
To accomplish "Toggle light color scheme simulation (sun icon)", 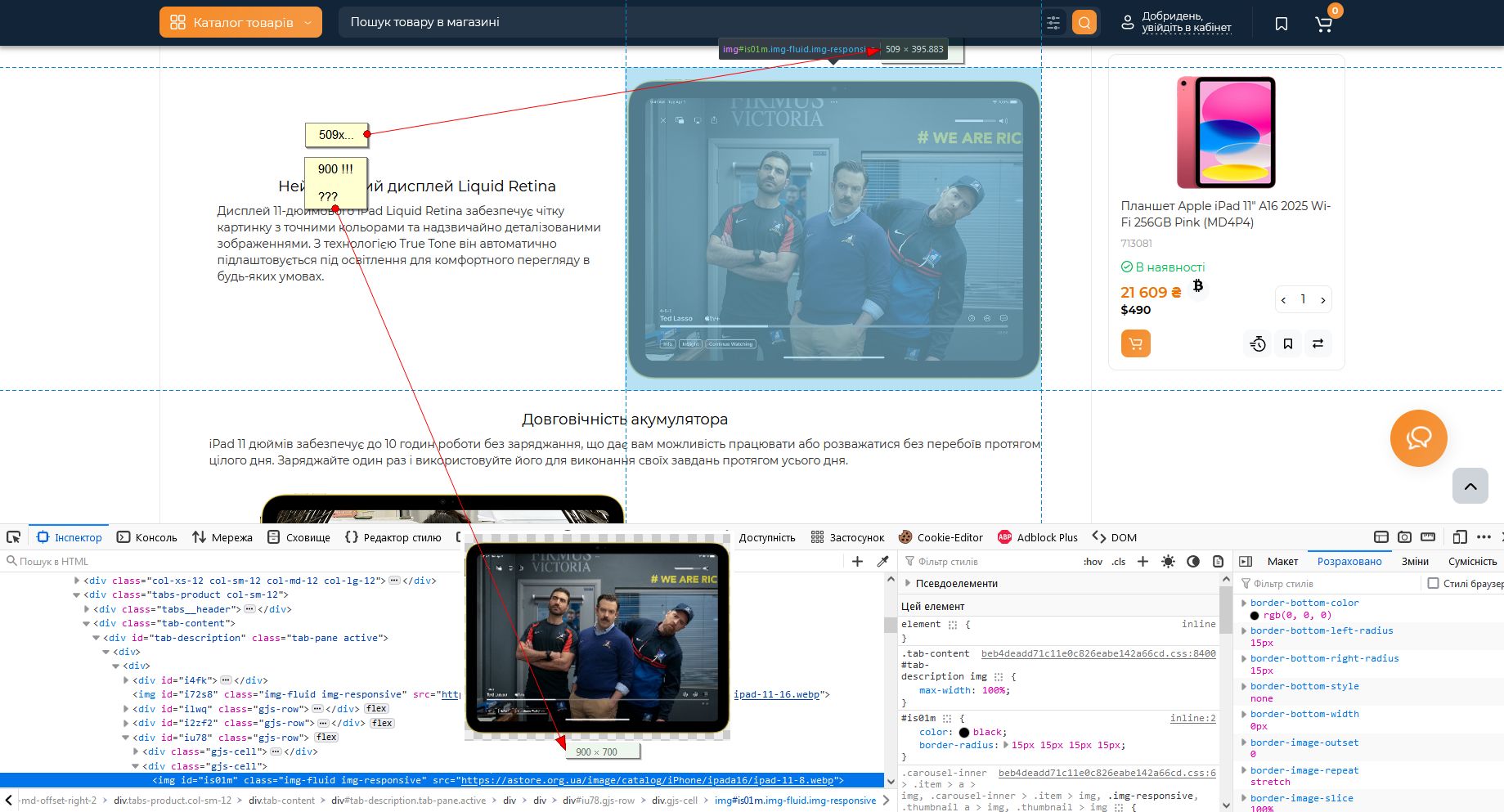I will coord(1168,561).
